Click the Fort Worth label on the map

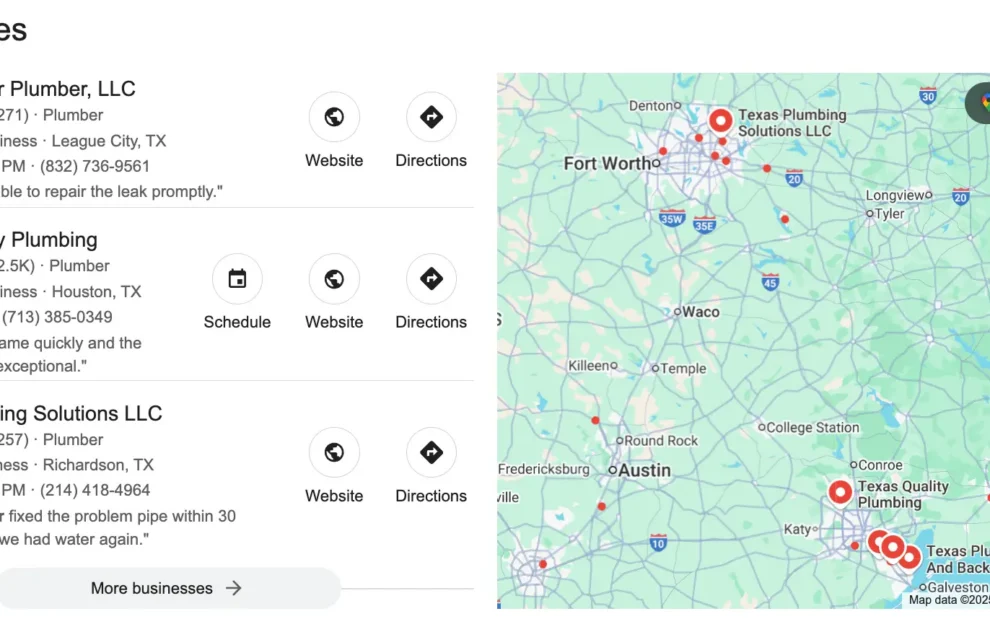pos(607,164)
